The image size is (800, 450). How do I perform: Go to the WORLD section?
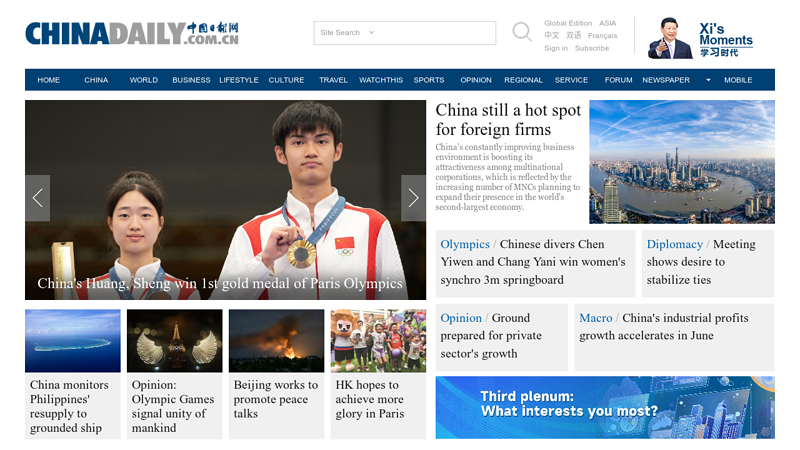coord(143,80)
